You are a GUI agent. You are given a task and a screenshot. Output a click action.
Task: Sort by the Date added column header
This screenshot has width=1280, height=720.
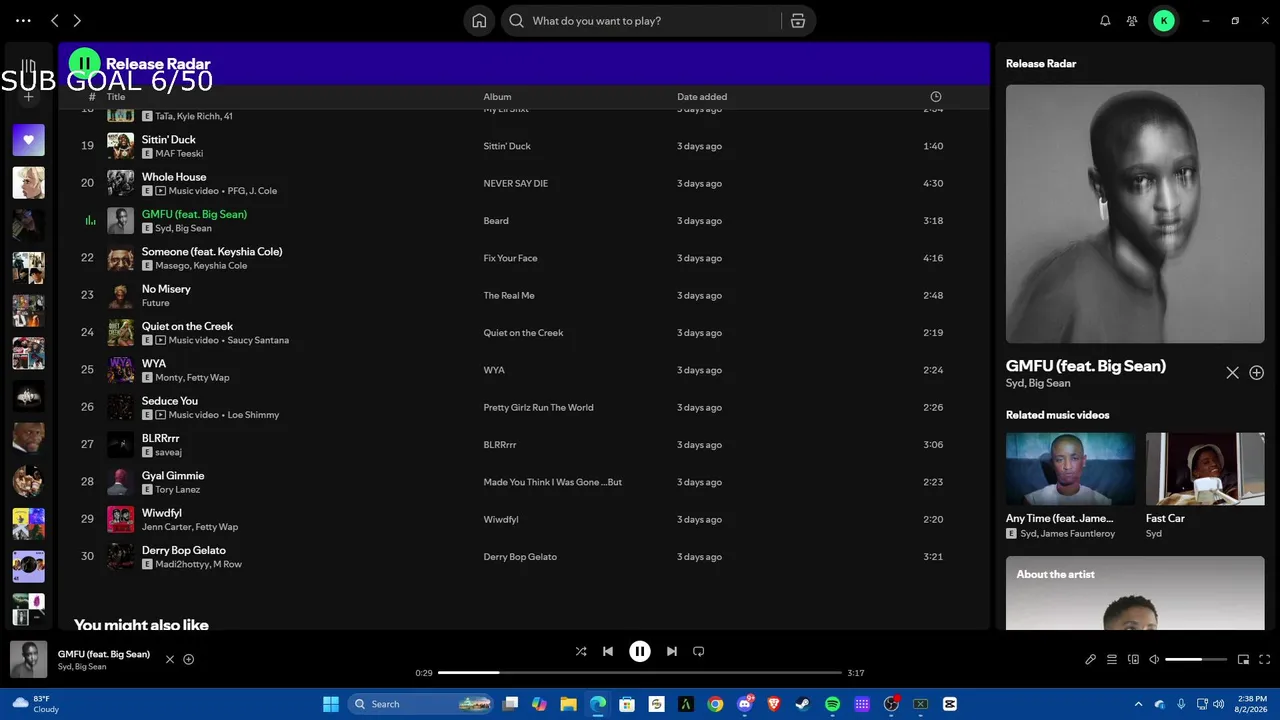point(702,97)
